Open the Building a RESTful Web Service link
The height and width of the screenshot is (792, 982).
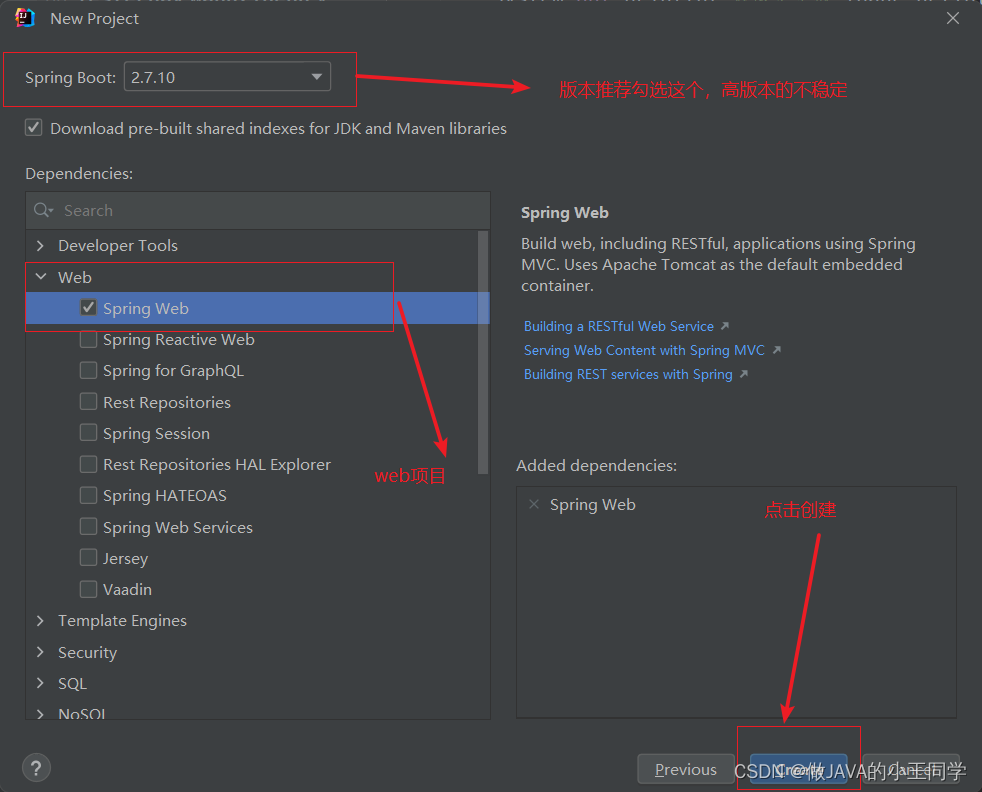coord(620,325)
